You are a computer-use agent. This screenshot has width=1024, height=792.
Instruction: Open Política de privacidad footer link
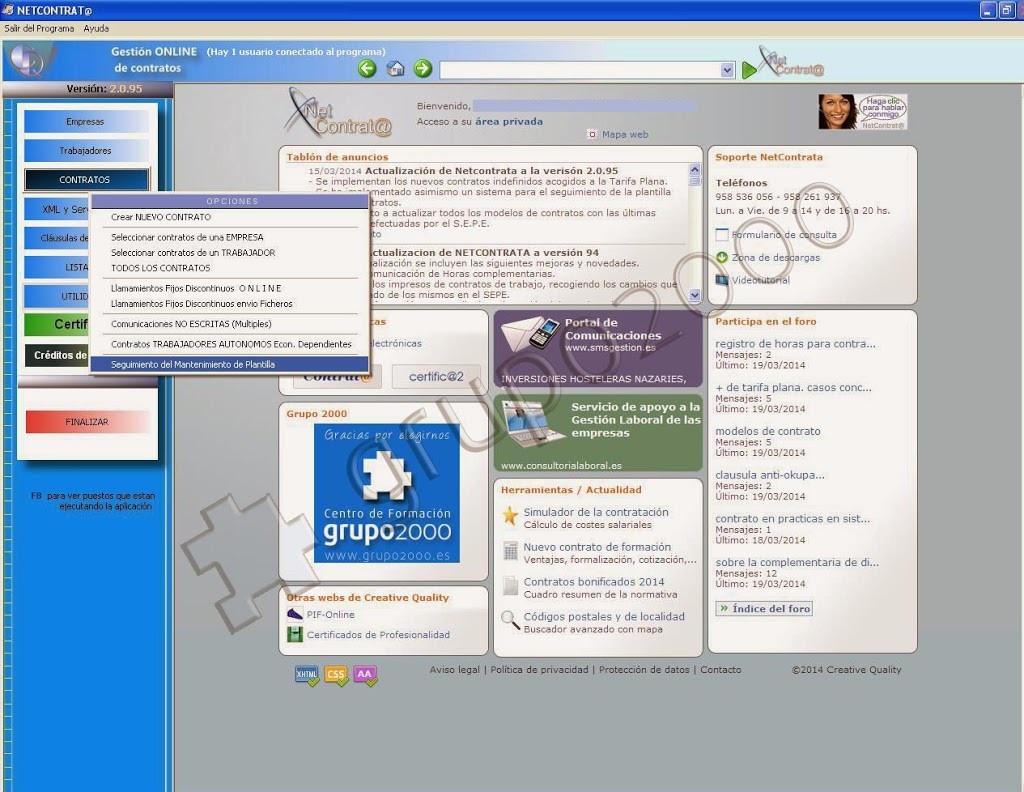point(539,670)
